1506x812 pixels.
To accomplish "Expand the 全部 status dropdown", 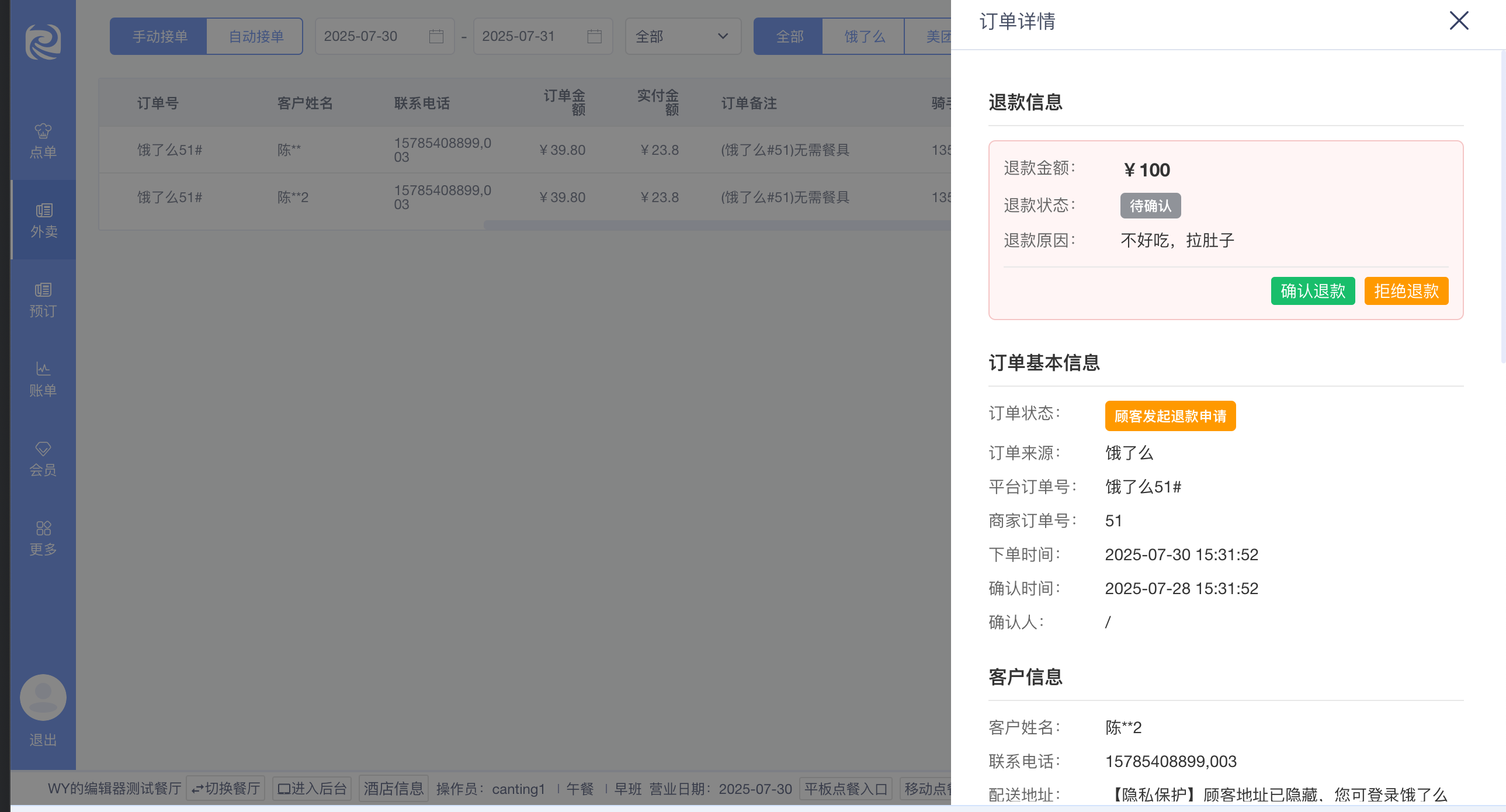I will pyautogui.click(x=682, y=36).
